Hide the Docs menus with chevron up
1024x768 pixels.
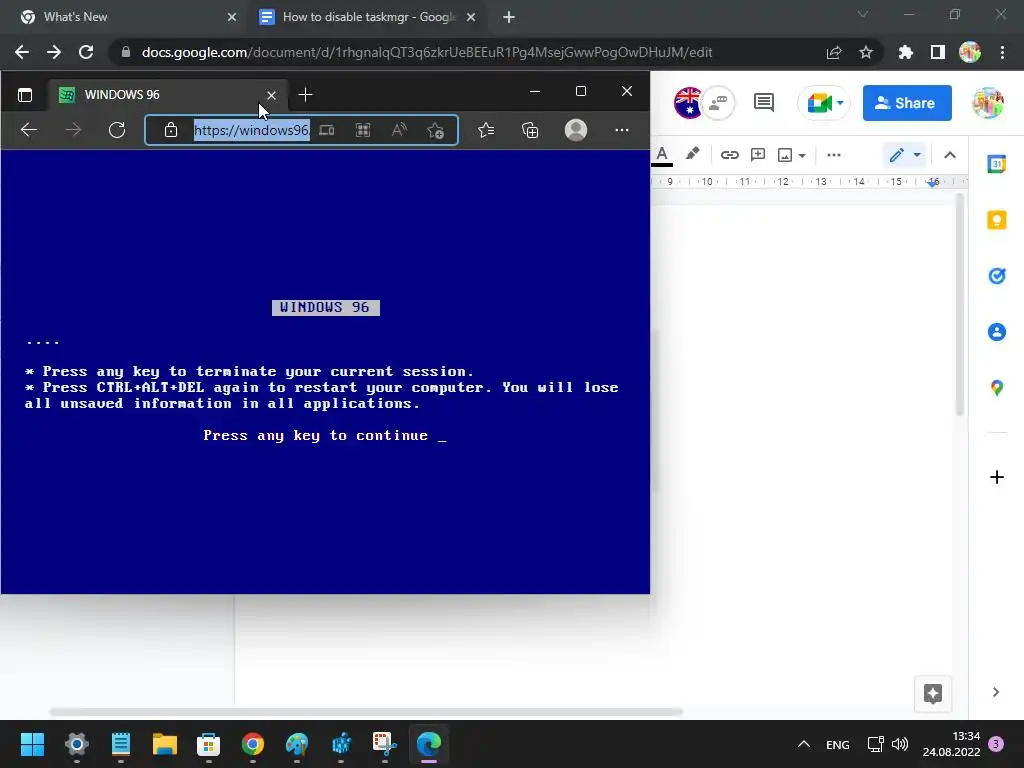[950, 155]
